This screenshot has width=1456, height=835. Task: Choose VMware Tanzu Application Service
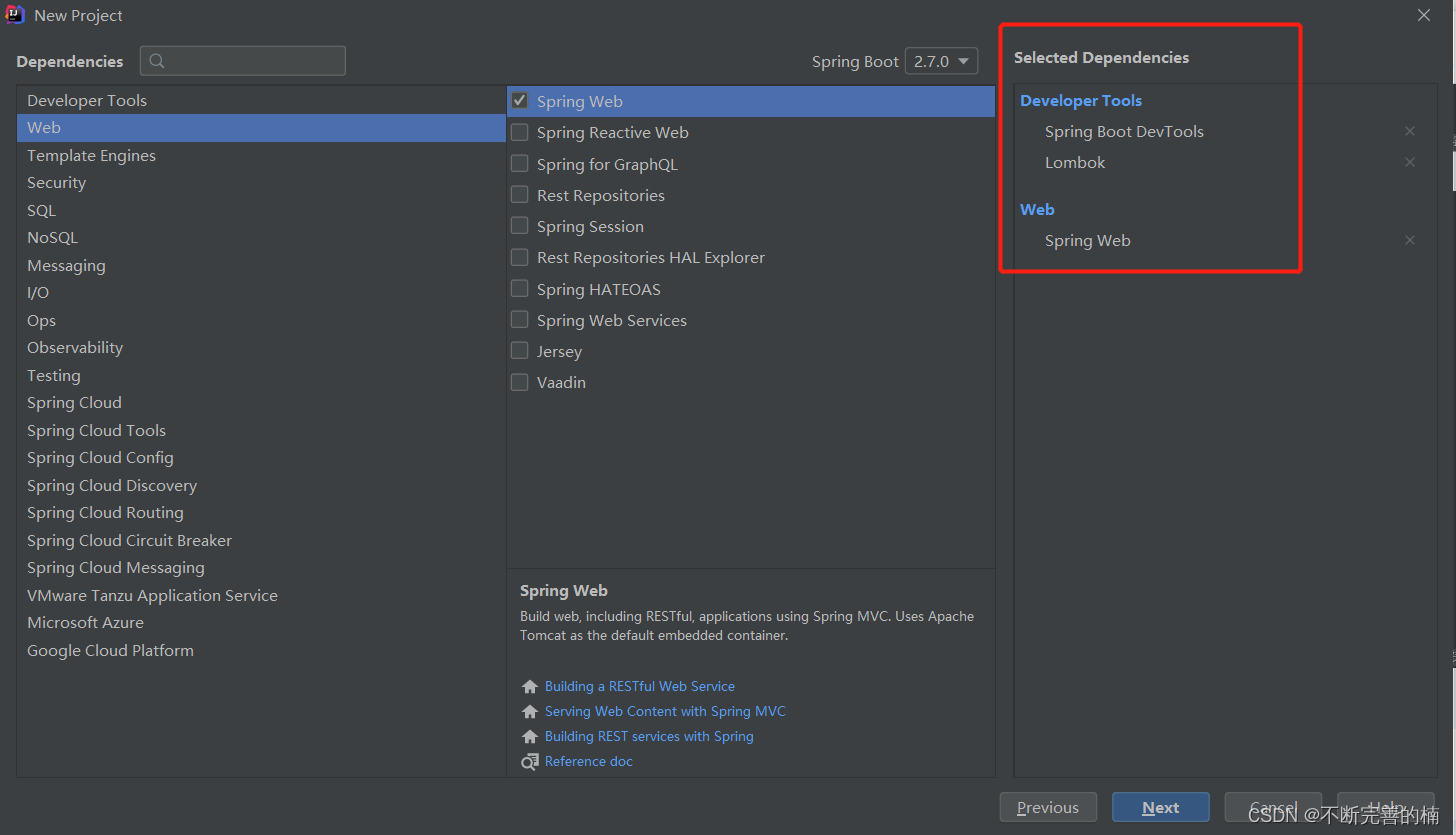[261, 595]
